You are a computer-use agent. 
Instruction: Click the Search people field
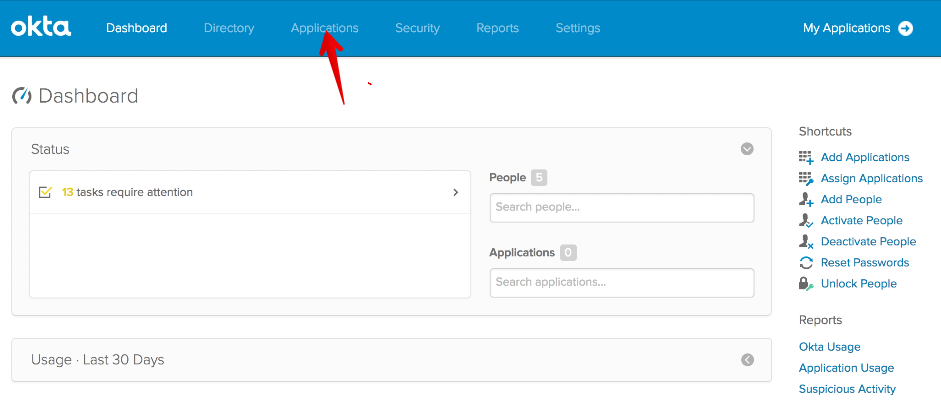coord(622,207)
